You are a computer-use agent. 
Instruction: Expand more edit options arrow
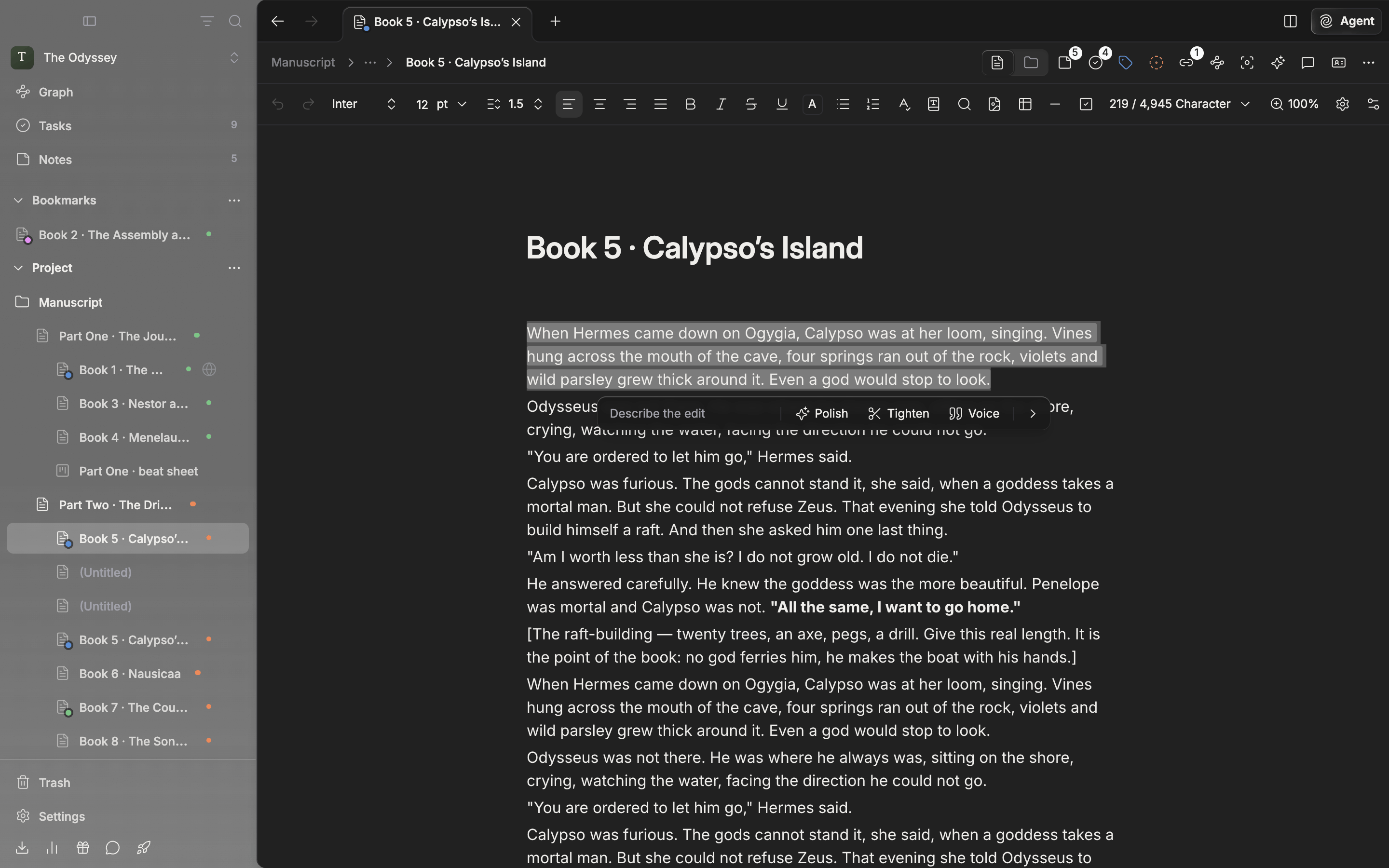(1033, 413)
